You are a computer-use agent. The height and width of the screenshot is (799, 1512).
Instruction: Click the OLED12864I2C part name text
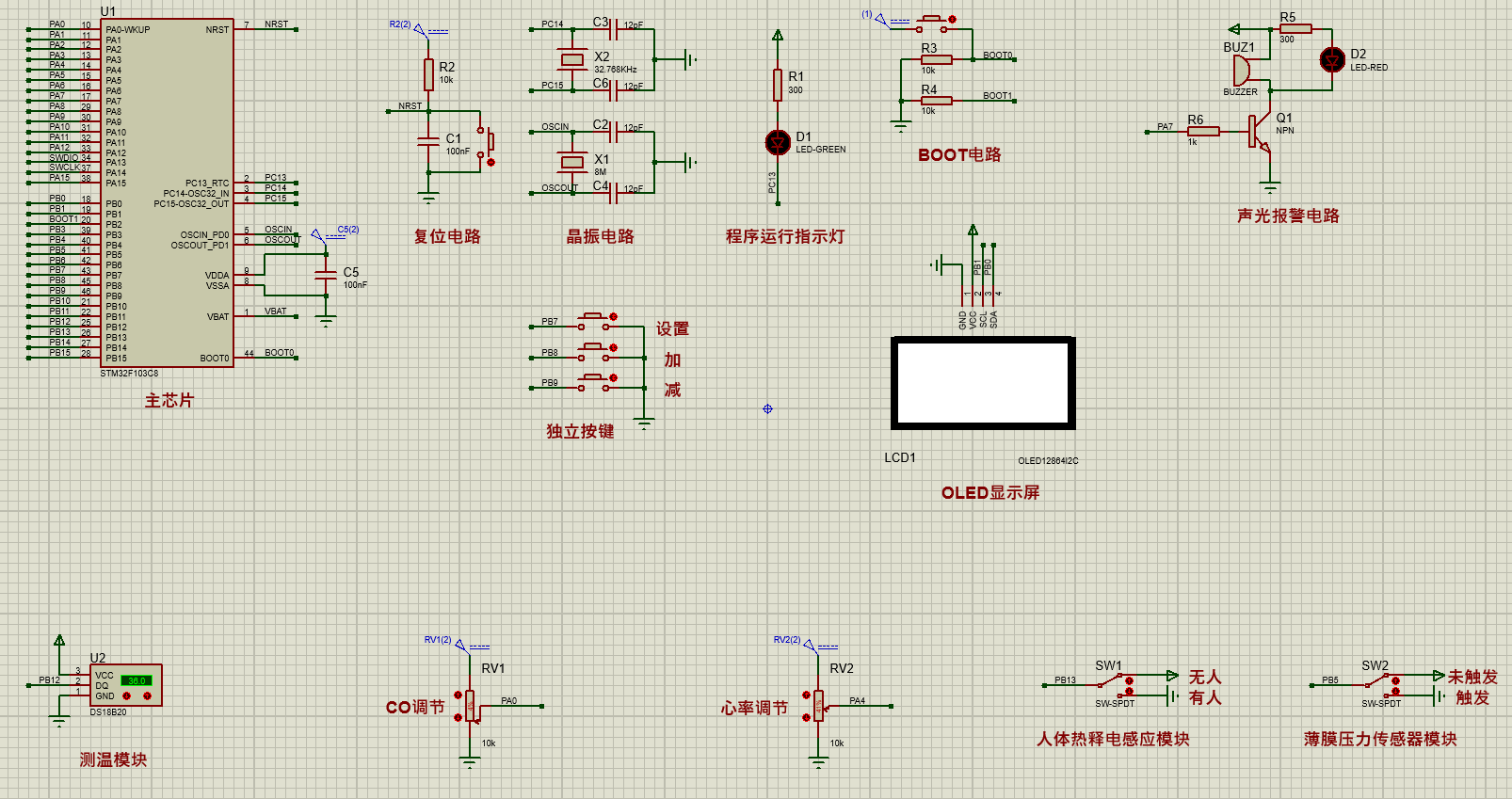pos(1048,461)
